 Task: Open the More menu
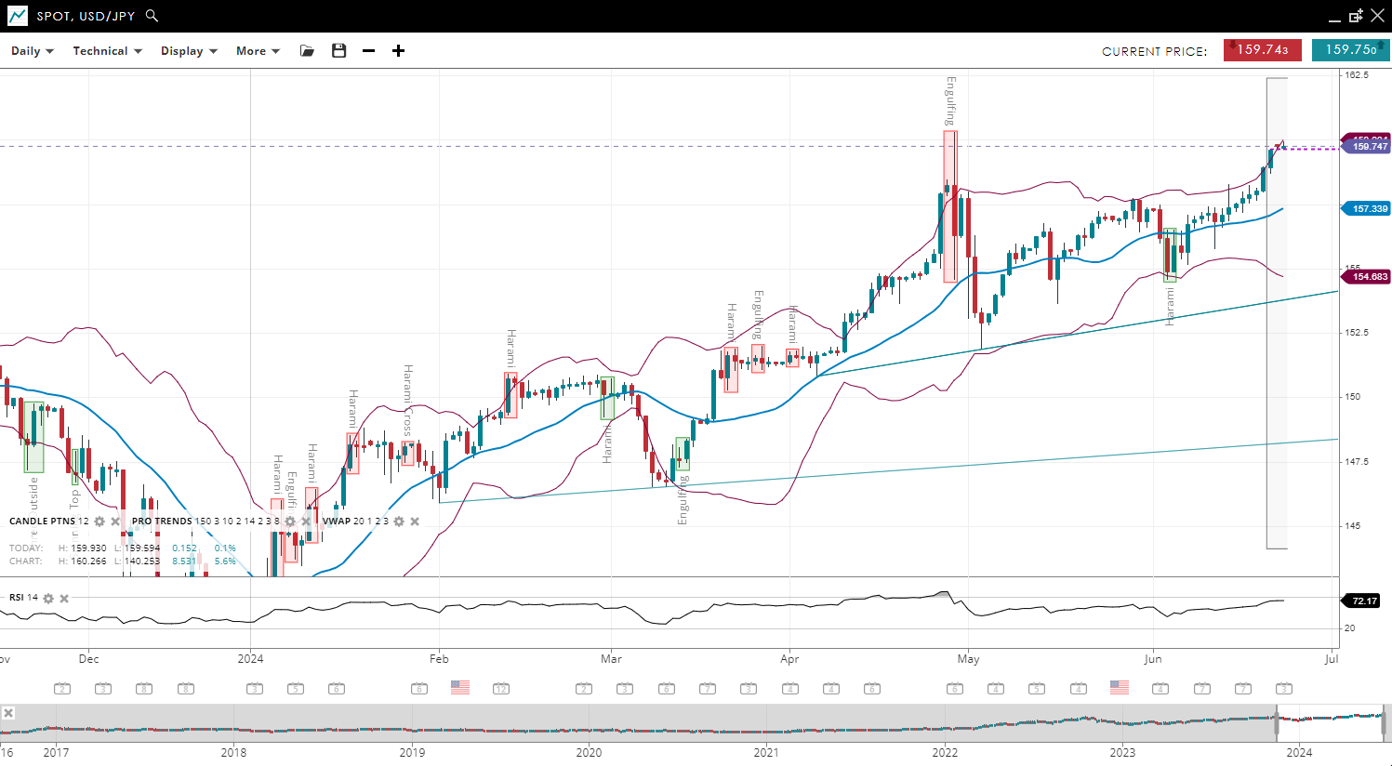pos(257,51)
